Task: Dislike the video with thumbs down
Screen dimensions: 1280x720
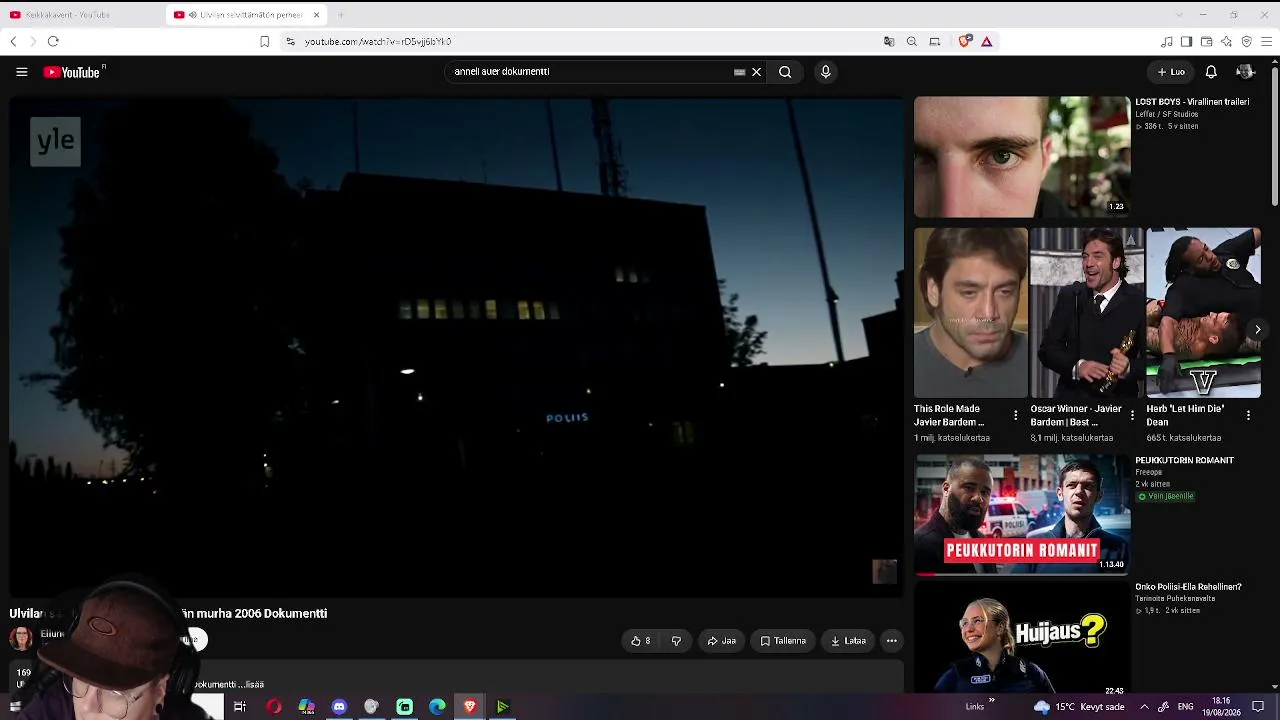Action: pyautogui.click(x=676, y=641)
